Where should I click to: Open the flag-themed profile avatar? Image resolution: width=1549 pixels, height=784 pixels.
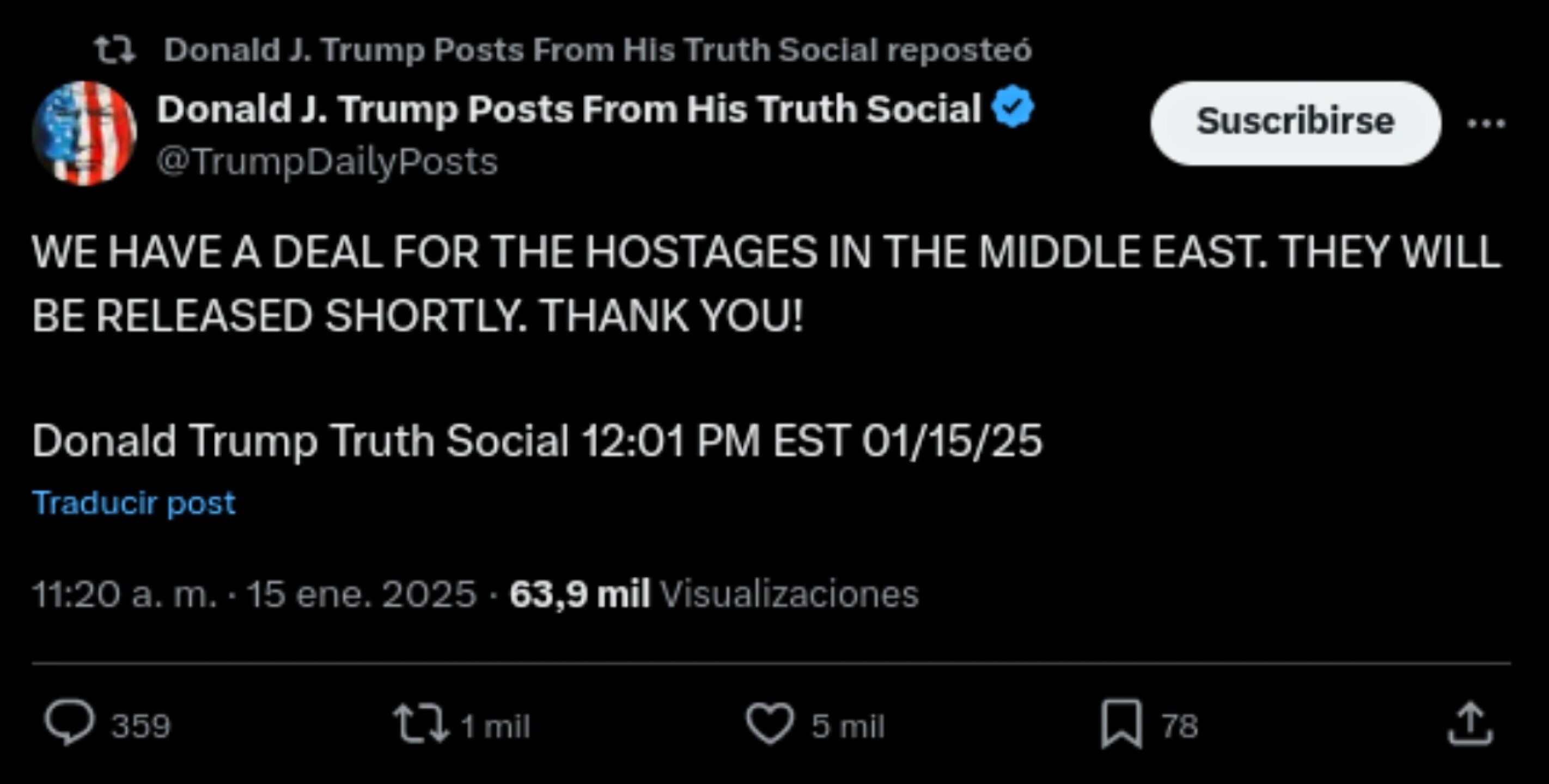pyautogui.click(x=84, y=133)
